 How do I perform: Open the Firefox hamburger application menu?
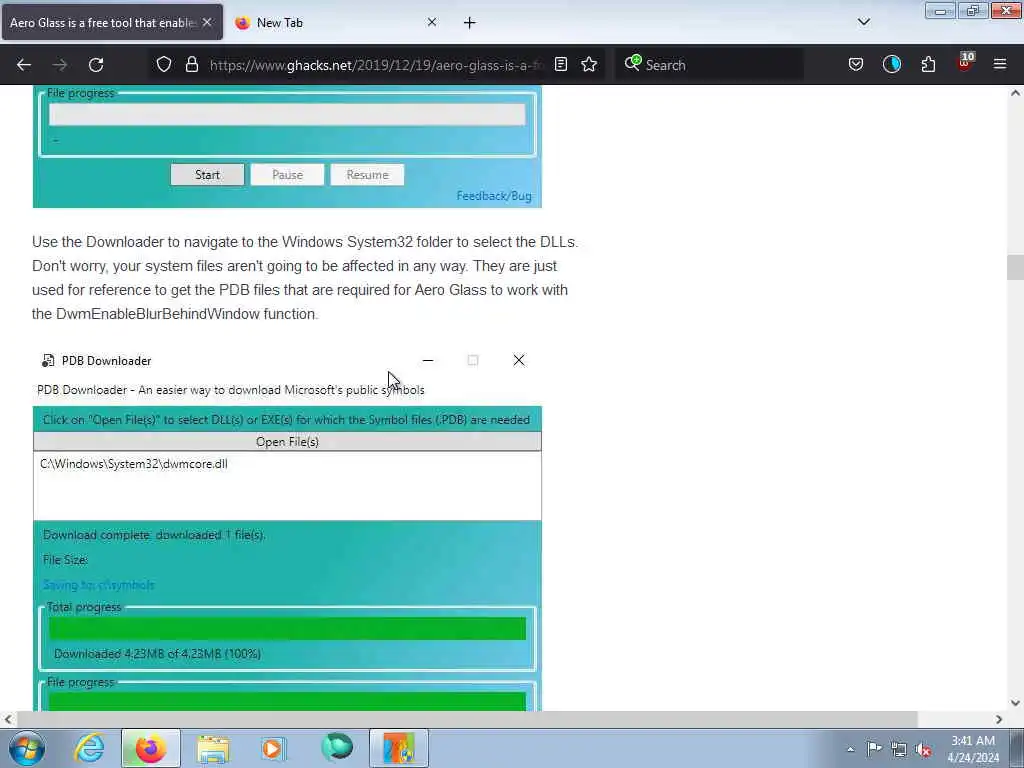tap(1000, 65)
